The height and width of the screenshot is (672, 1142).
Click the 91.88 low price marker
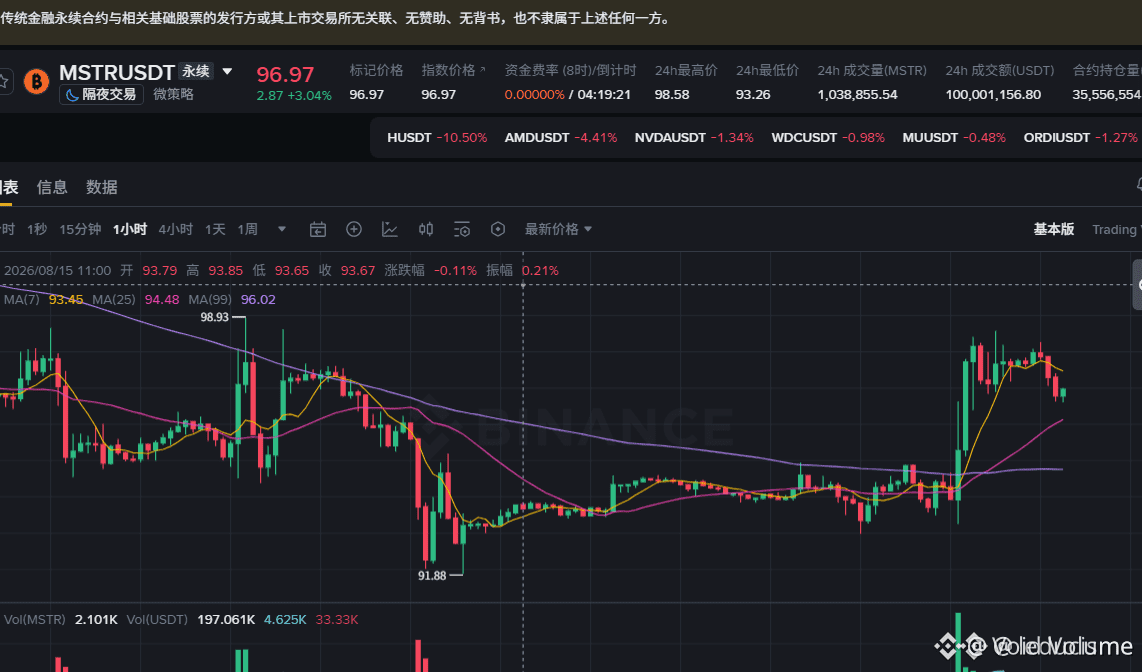point(432,576)
